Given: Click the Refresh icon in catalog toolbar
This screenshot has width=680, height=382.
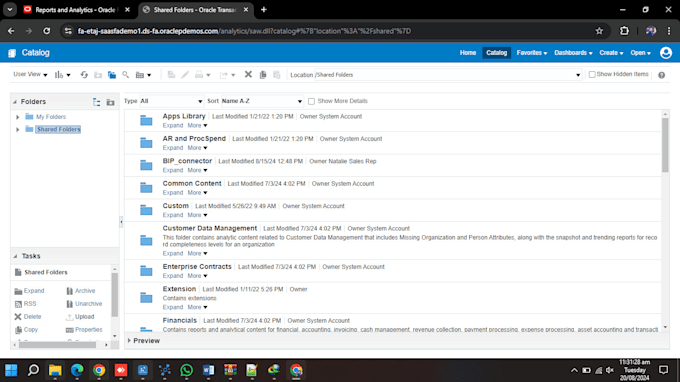Looking at the screenshot, I should [x=84, y=75].
